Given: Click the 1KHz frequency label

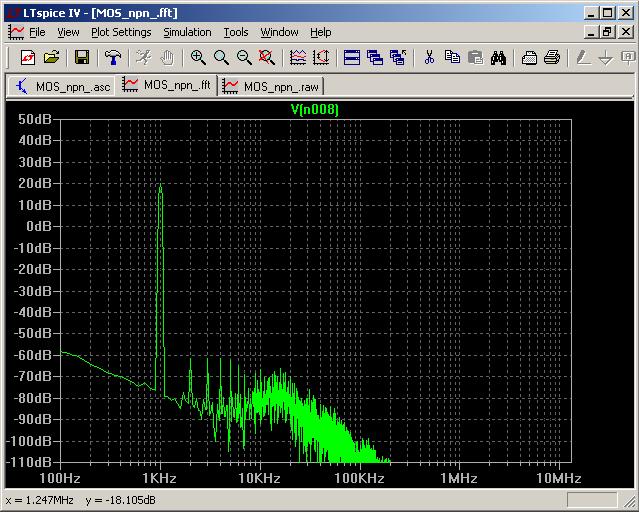Looking at the screenshot, I should click(159, 478).
